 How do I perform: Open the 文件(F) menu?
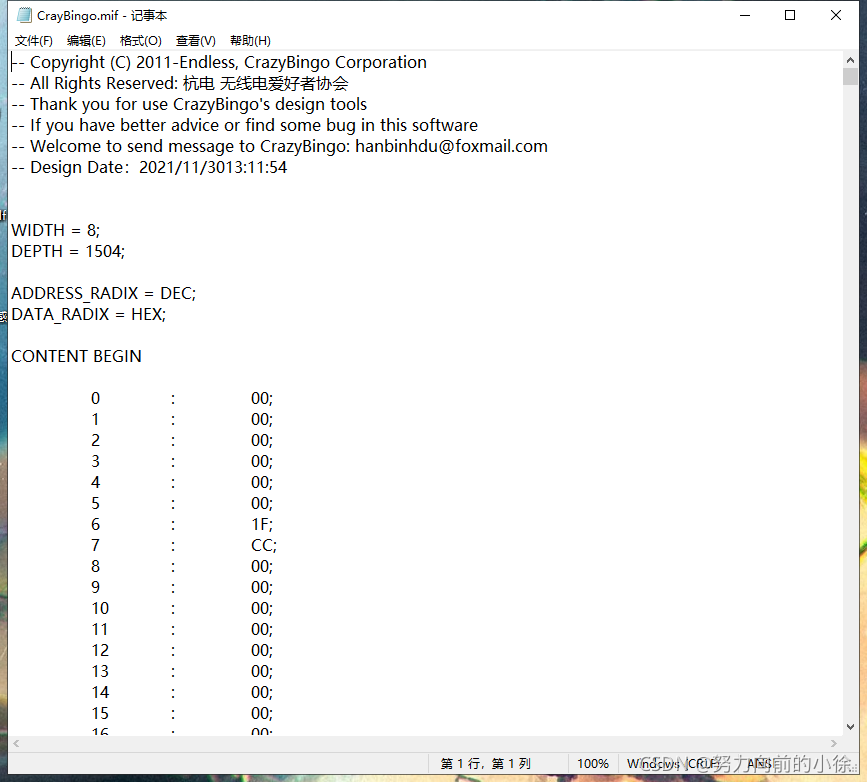pos(33,40)
